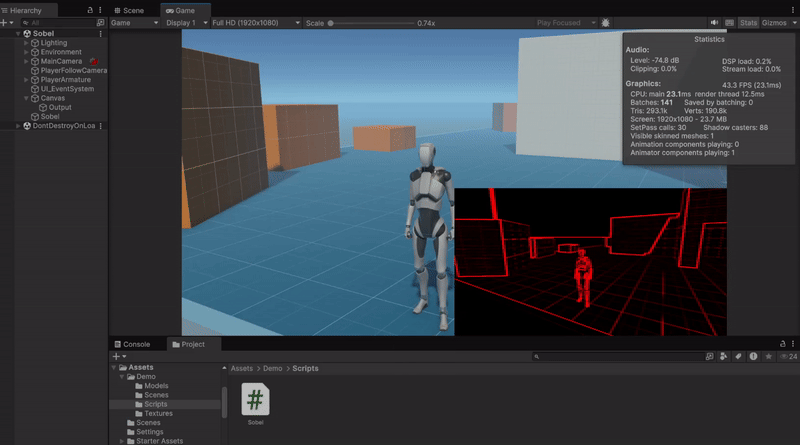
Task: Toggle the Hierarchy panel lock icon
Action: coord(90,10)
